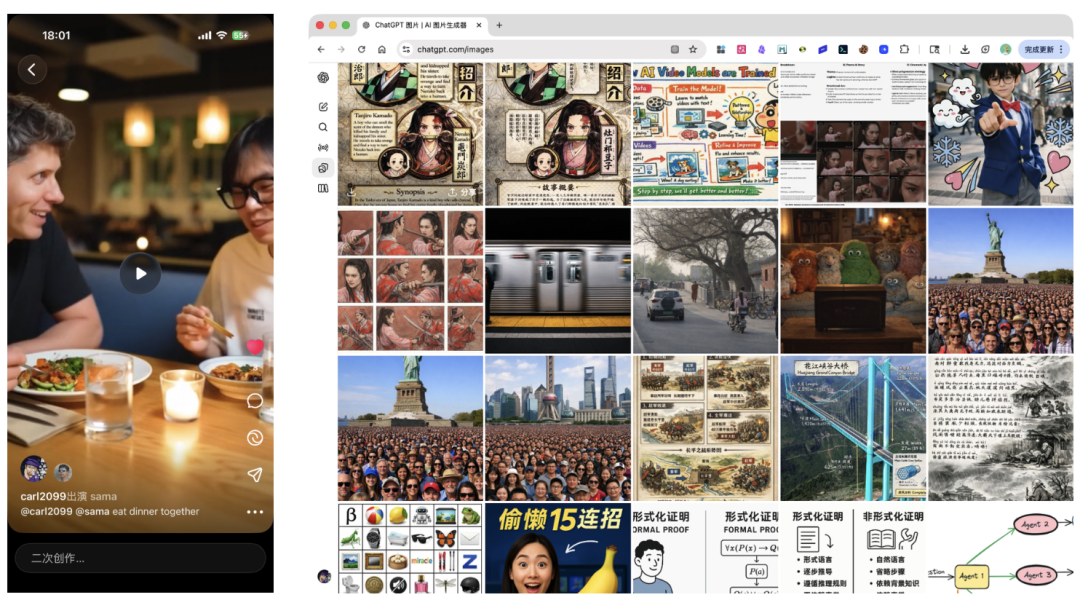This screenshot has width=1080, height=600.
Task: Share video via paper plane icon
Action: pyautogui.click(x=255, y=475)
